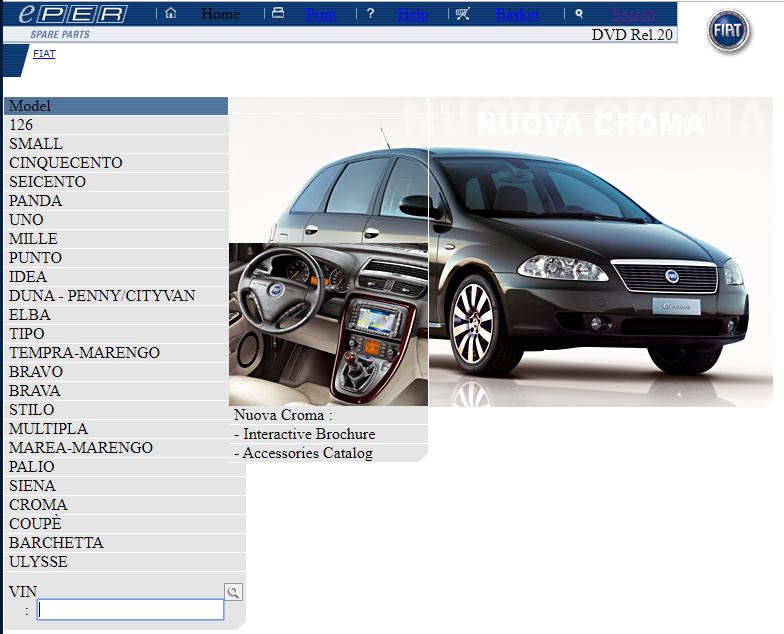Image resolution: width=784 pixels, height=634 pixels.
Task: Pick the MILLE model entry
Action: [x=116, y=239]
